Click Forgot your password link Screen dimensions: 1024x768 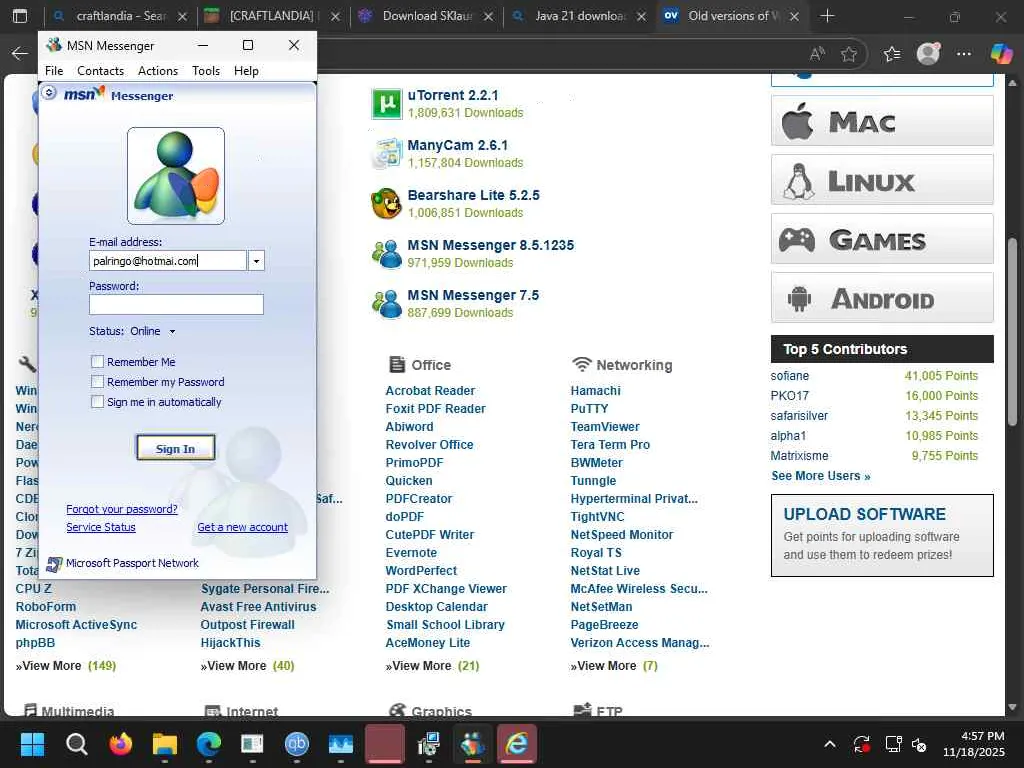(121, 509)
